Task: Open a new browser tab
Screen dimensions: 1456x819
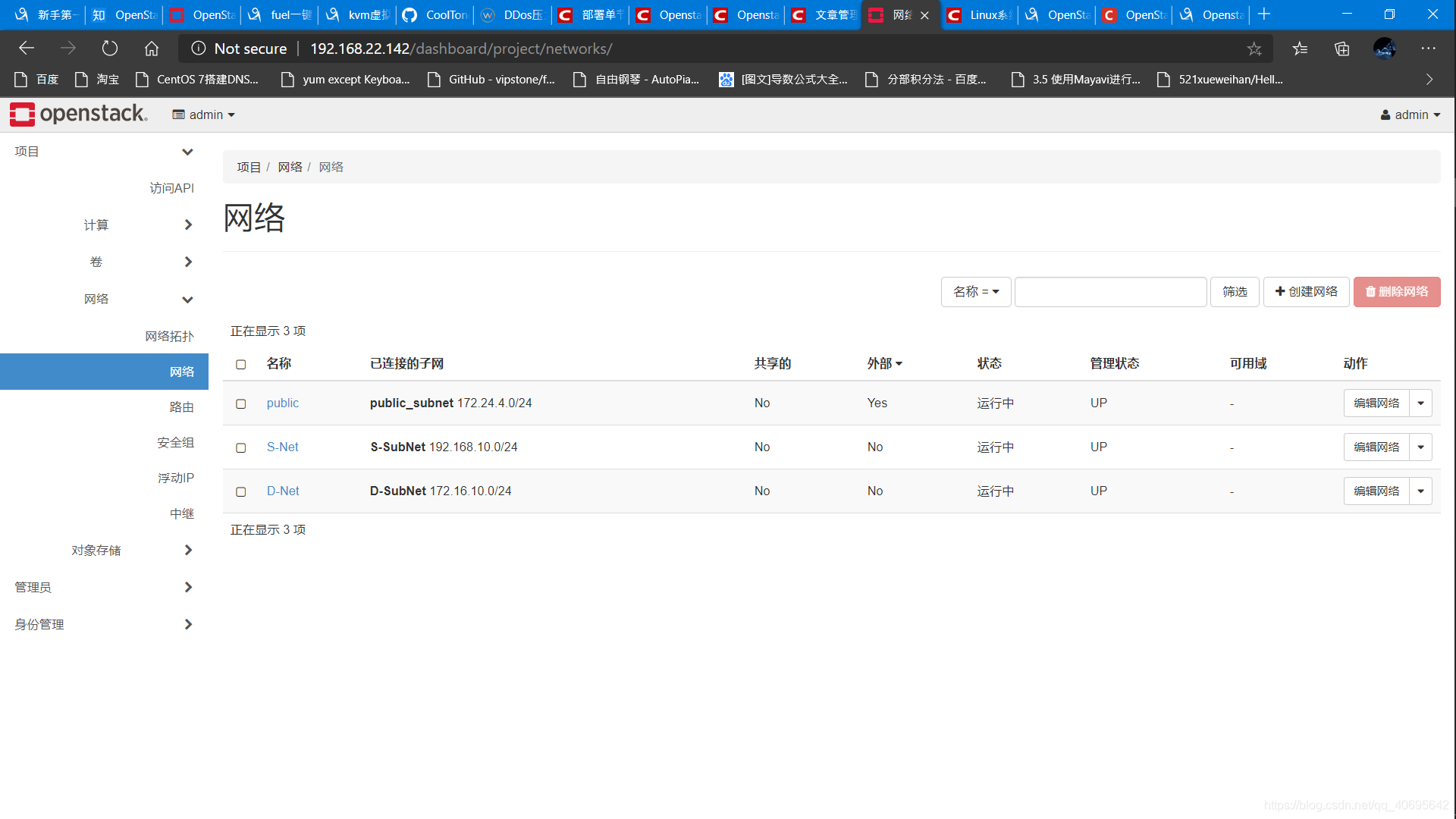Action: (1264, 14)
